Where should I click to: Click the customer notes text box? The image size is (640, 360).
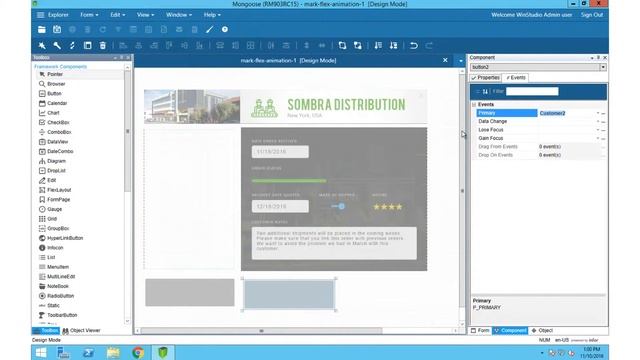(x=334, y=243)
